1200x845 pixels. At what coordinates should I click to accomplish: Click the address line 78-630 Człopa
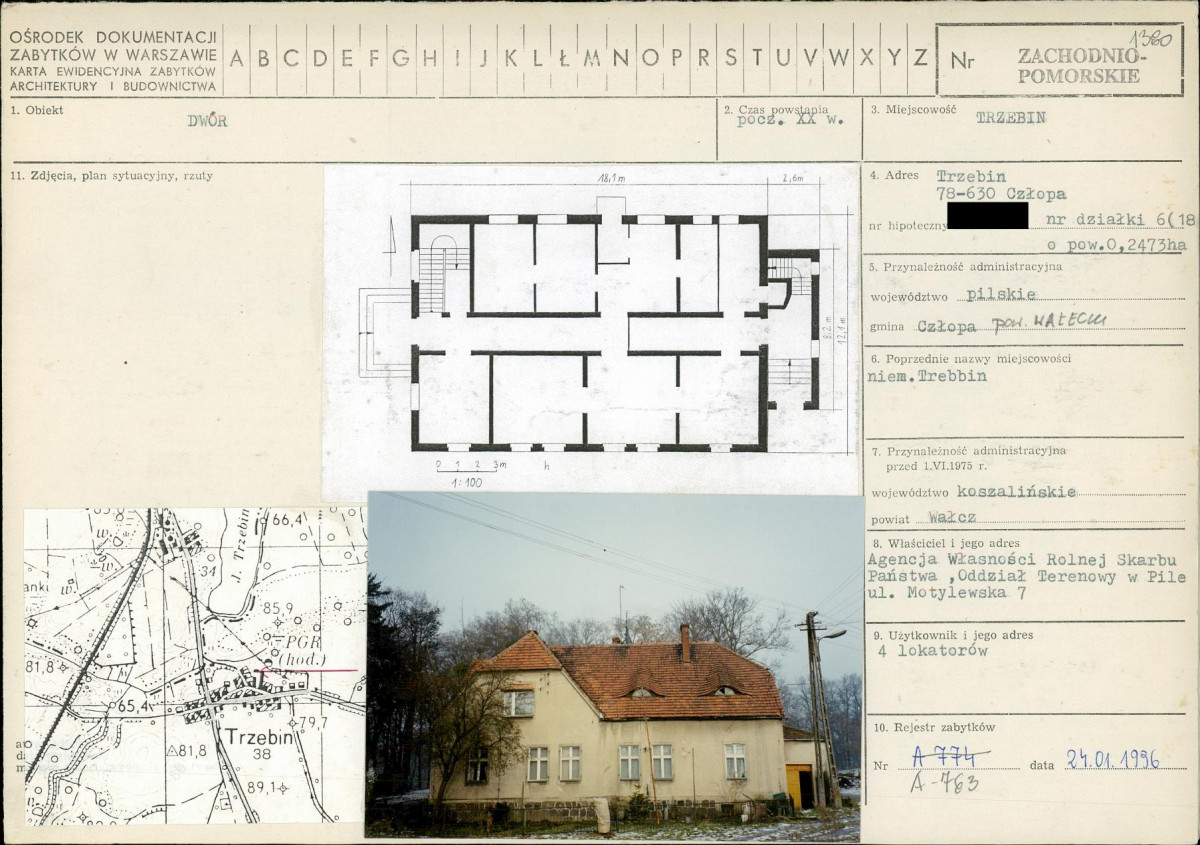coord(1001,194)
